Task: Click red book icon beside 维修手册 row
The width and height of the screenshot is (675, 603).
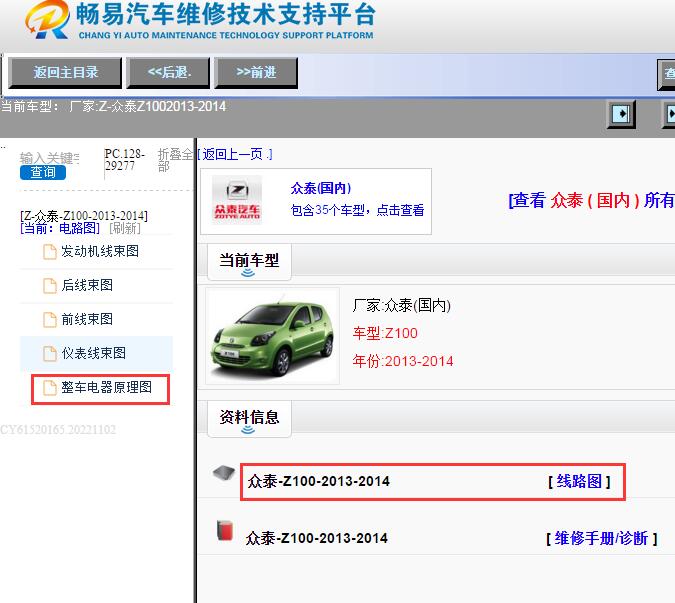Action: [x=225, y=530]
